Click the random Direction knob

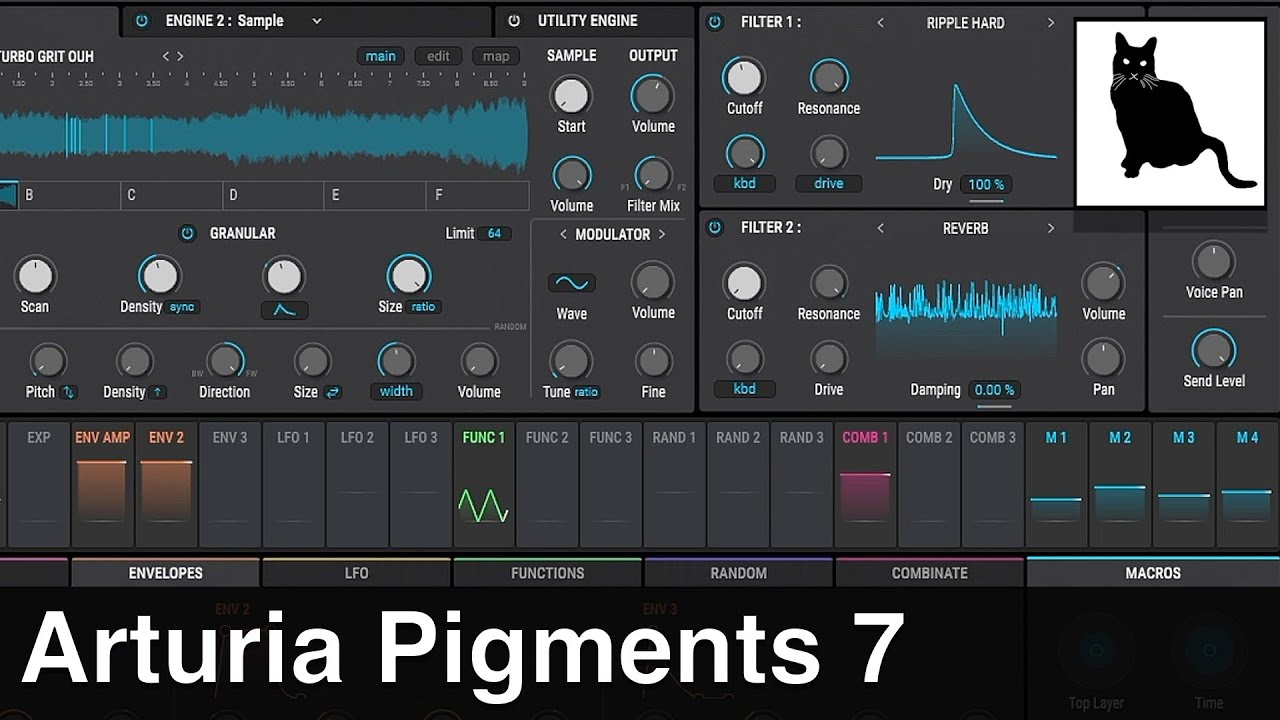225,361
